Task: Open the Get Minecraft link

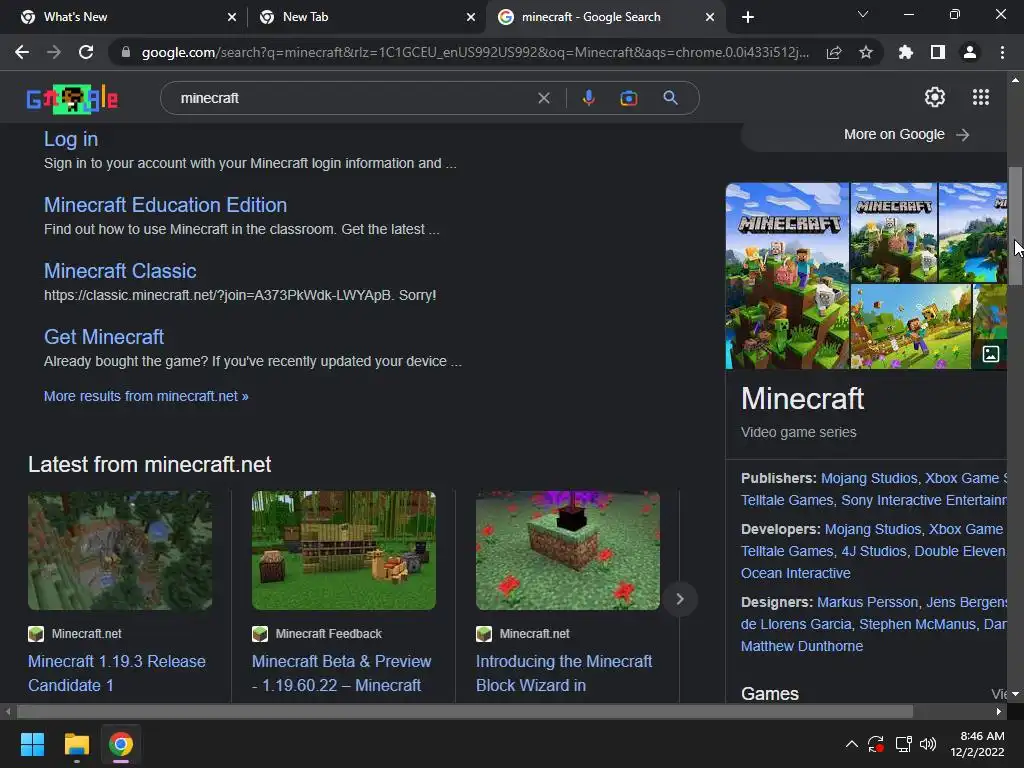Action: (x=104, y=337)
